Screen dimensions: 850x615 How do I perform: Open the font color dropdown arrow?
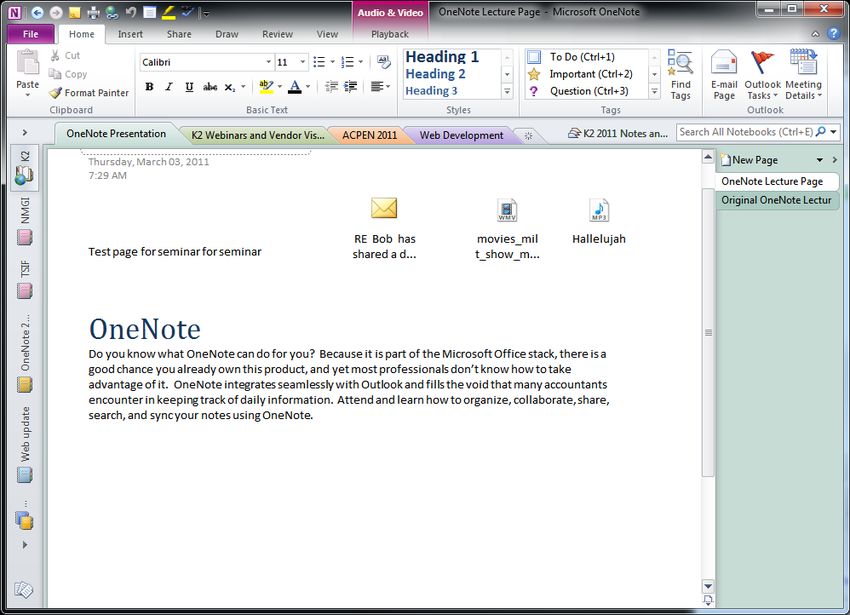click(x=308, y=86)
